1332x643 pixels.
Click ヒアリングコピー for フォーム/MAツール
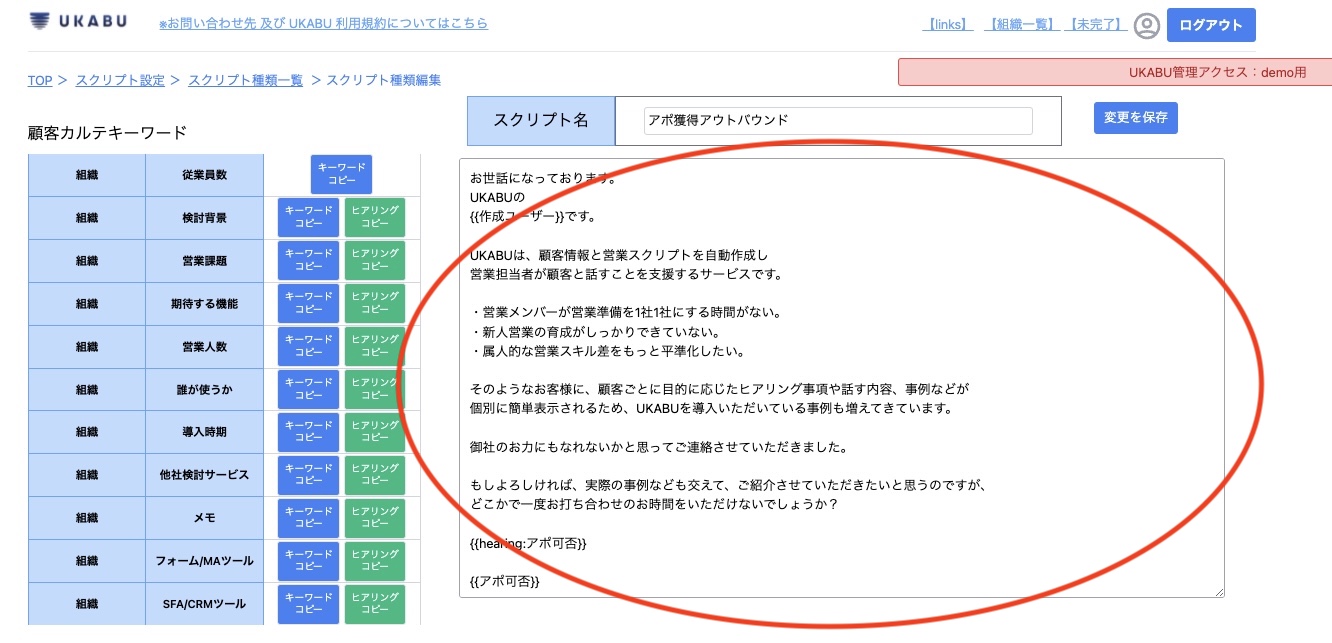(375, 560)
